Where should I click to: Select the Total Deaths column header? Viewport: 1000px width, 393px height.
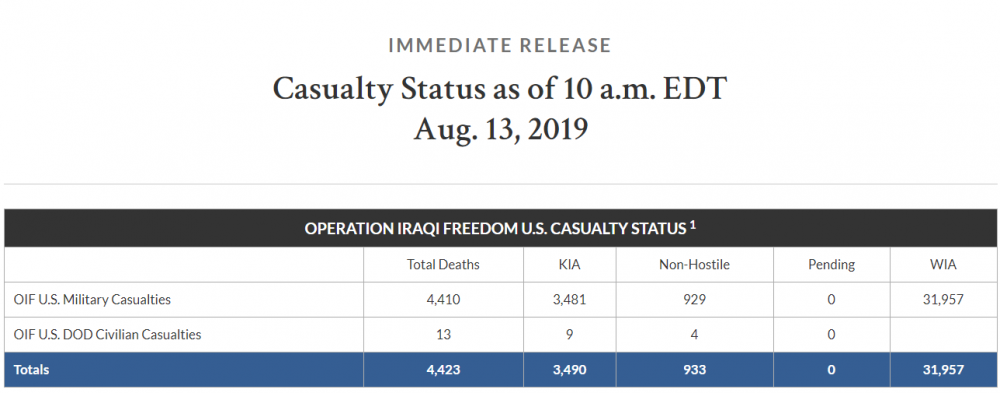click(443, 265)
